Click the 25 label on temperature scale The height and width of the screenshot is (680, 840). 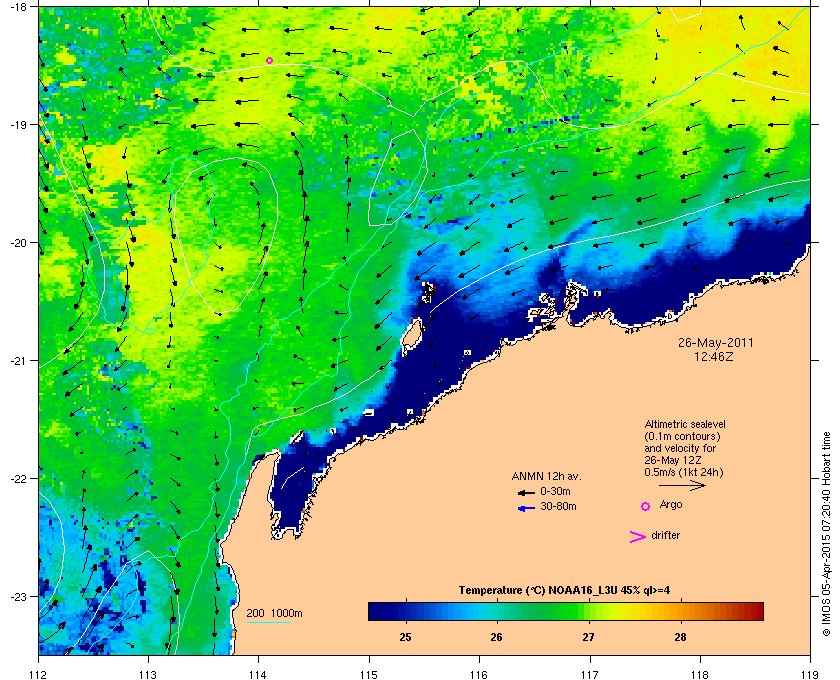pos(406,637)
